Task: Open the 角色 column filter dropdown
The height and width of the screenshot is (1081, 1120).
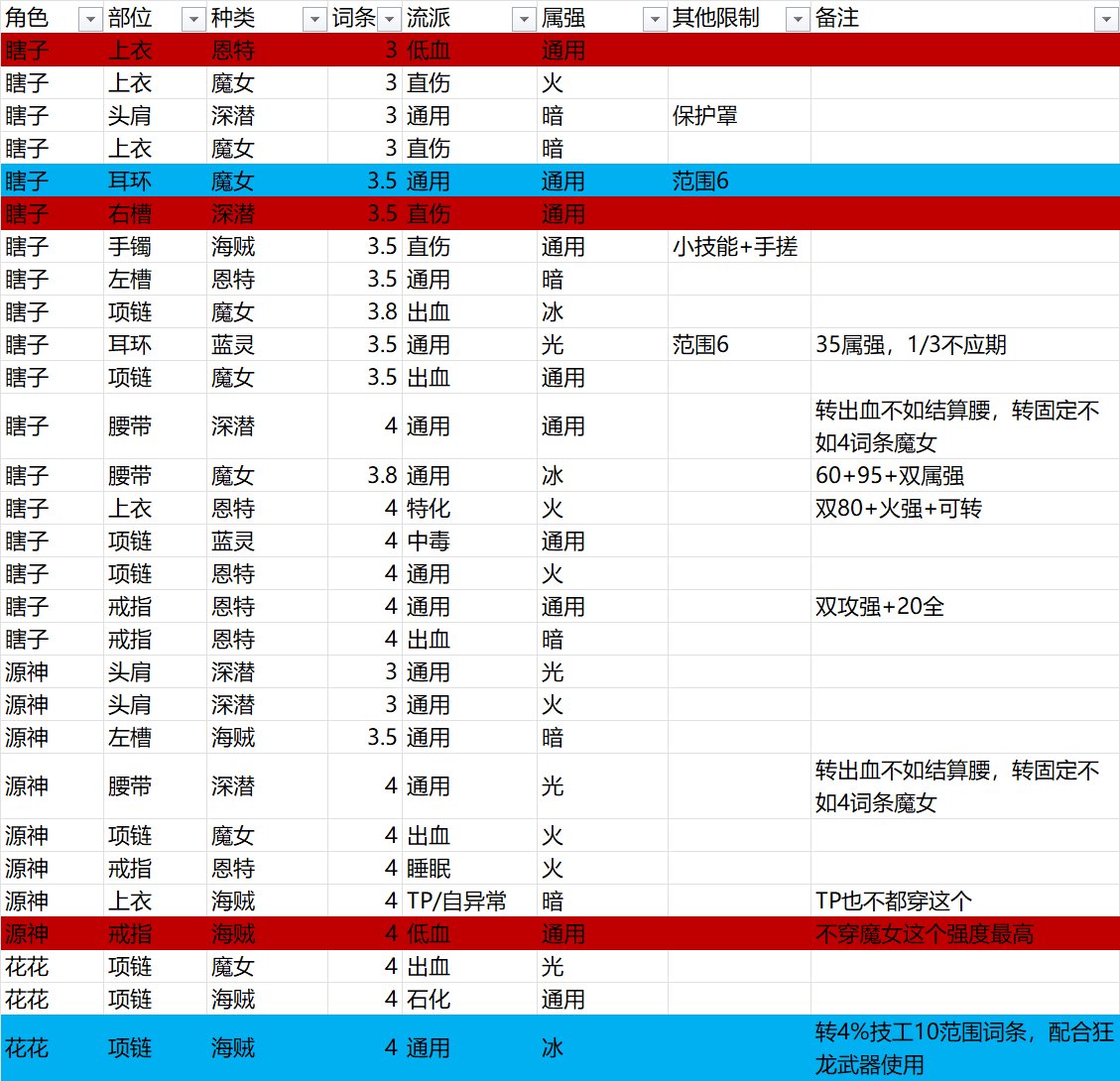Action: coord(90,21)
